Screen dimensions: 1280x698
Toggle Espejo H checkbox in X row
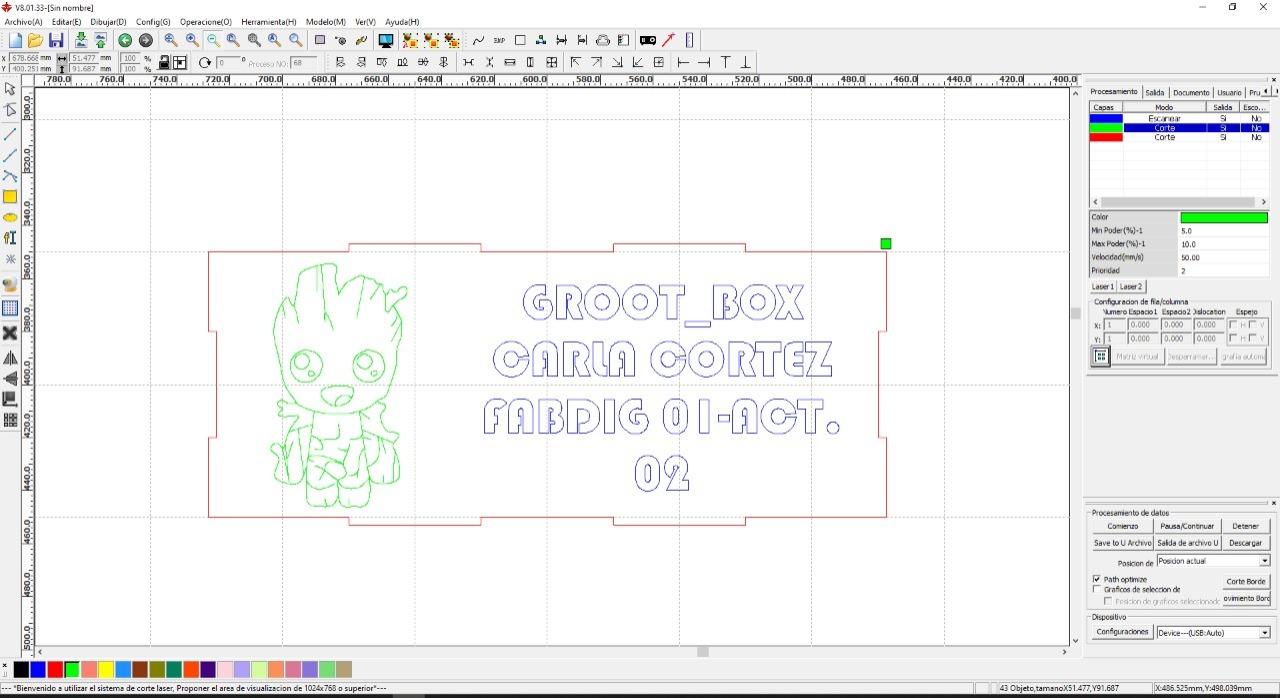coord(1232,325)
